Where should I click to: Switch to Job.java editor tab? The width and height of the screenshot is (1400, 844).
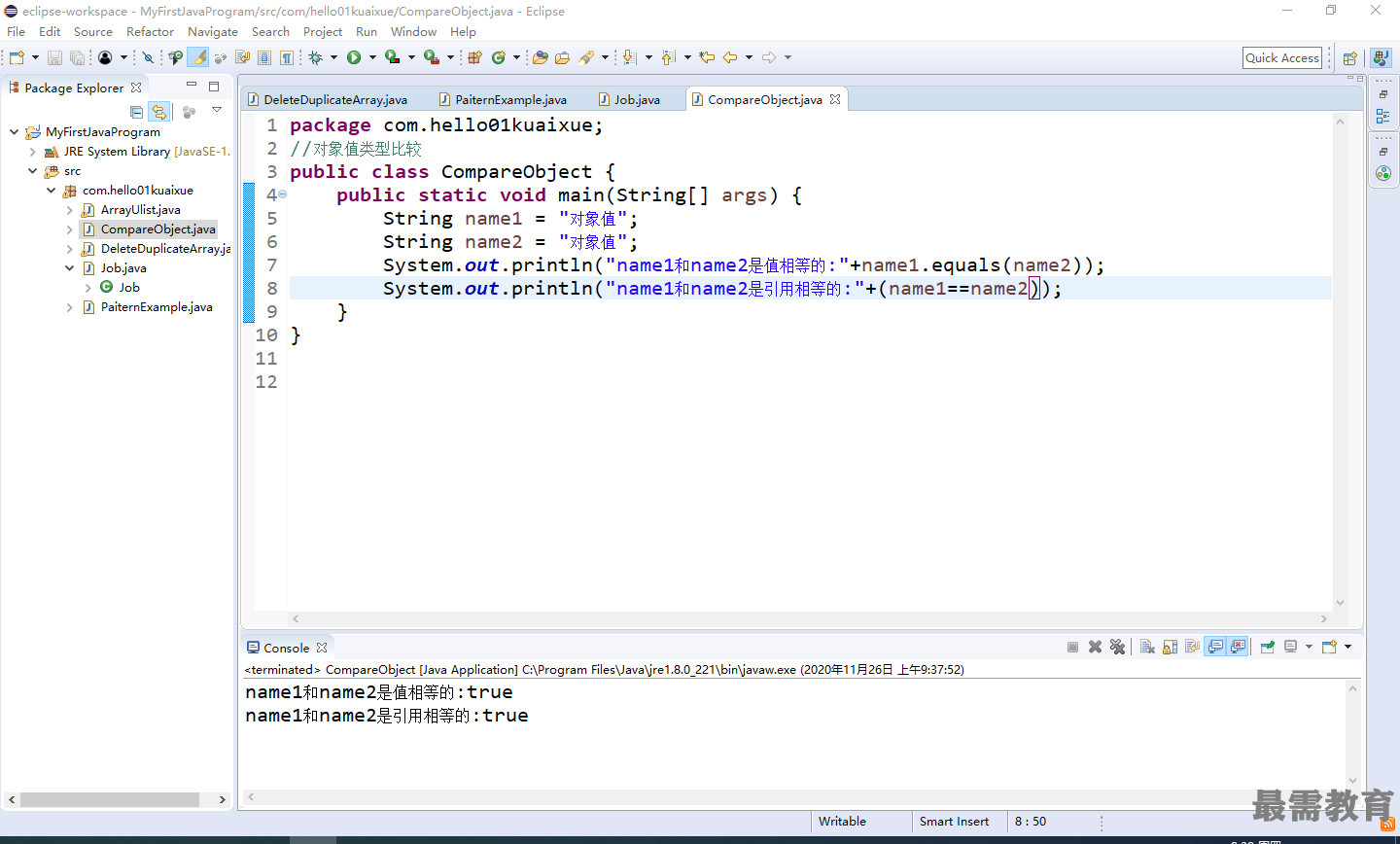(x=629, y=99)
